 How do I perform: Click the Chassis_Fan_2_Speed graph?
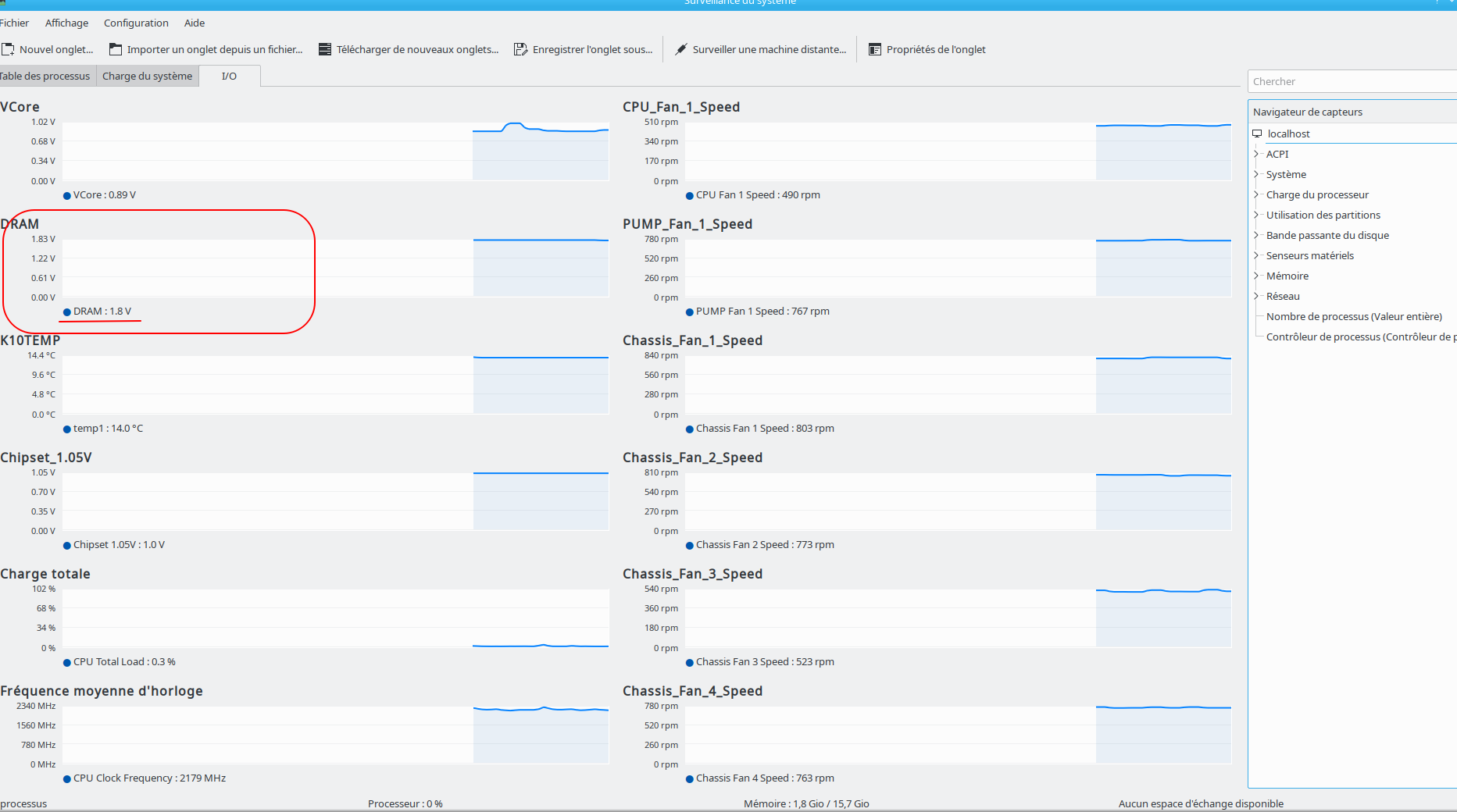click(x=958, y=501)
